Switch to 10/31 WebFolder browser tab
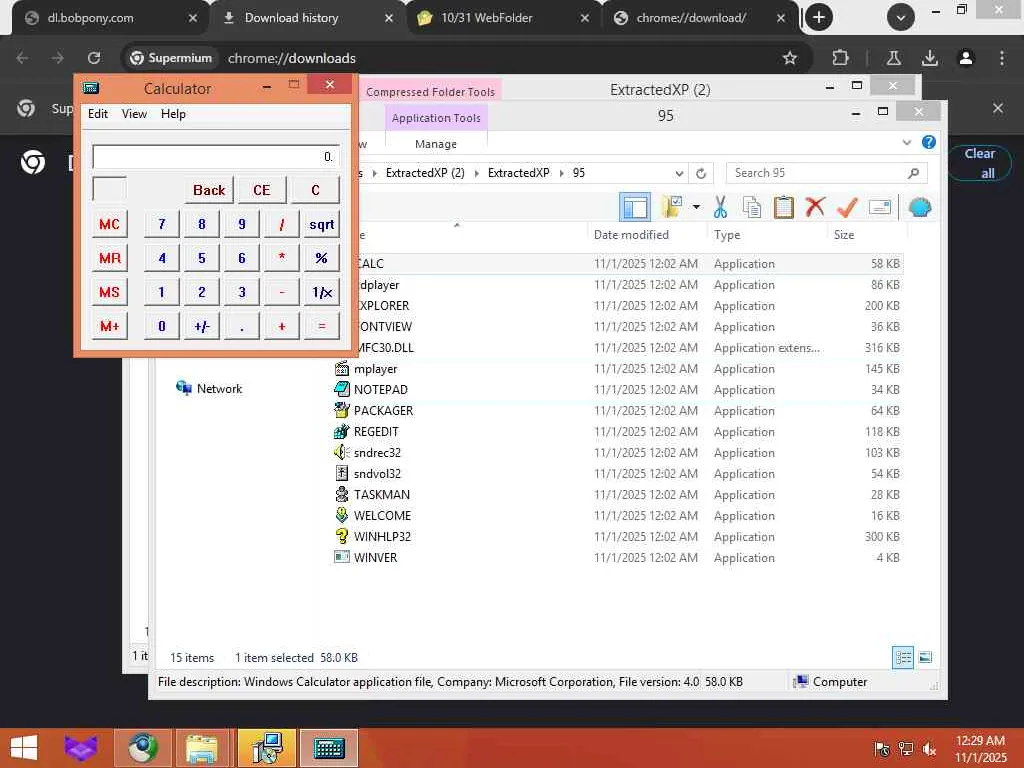This screenshot has width=1024, height=768. (503, 18)
